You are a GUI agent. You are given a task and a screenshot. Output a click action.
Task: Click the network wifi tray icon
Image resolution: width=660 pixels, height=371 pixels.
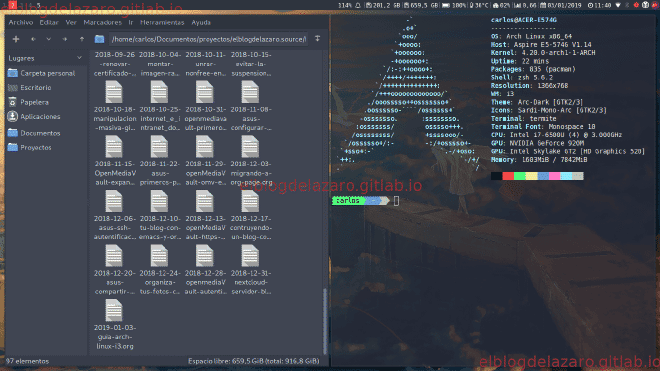(x=618, y=5)
